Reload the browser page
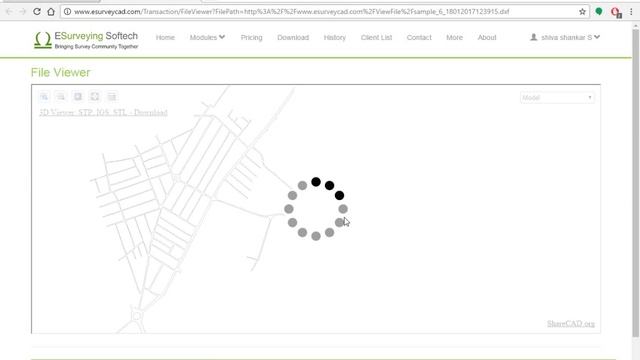 click(x=37, y=11)
